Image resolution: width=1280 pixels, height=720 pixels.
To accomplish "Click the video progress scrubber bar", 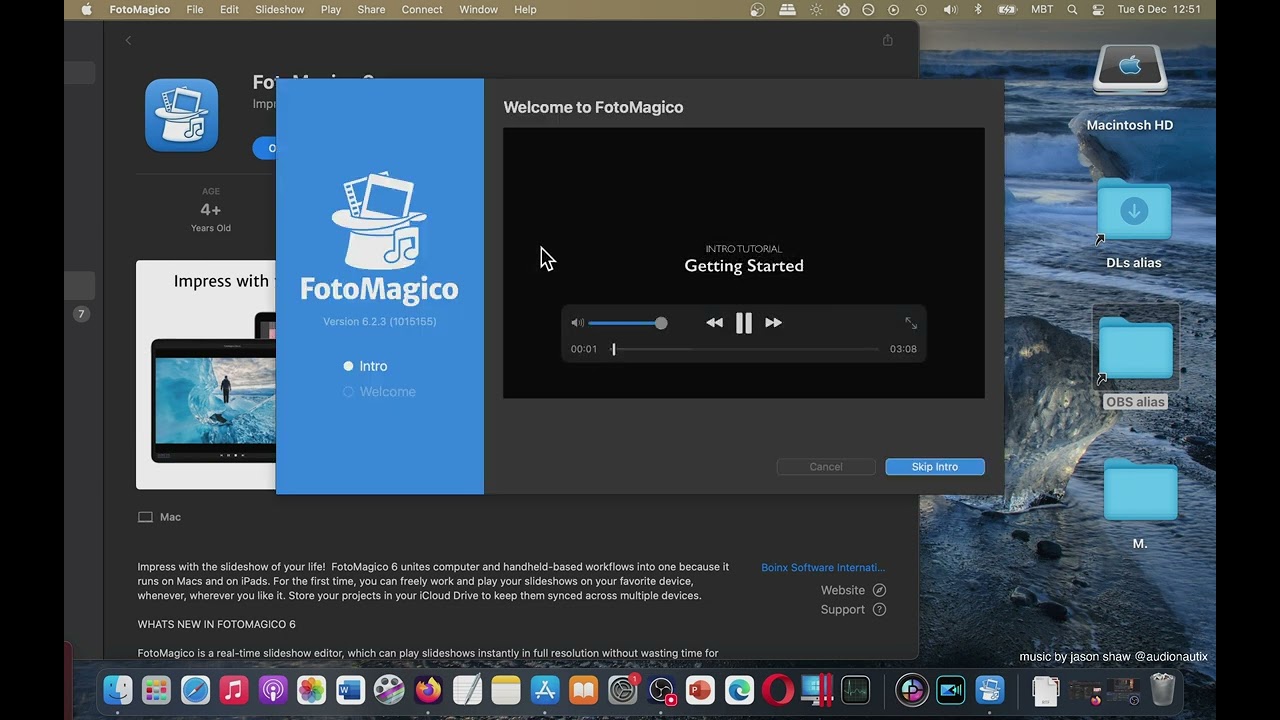I will click(746, 349).
